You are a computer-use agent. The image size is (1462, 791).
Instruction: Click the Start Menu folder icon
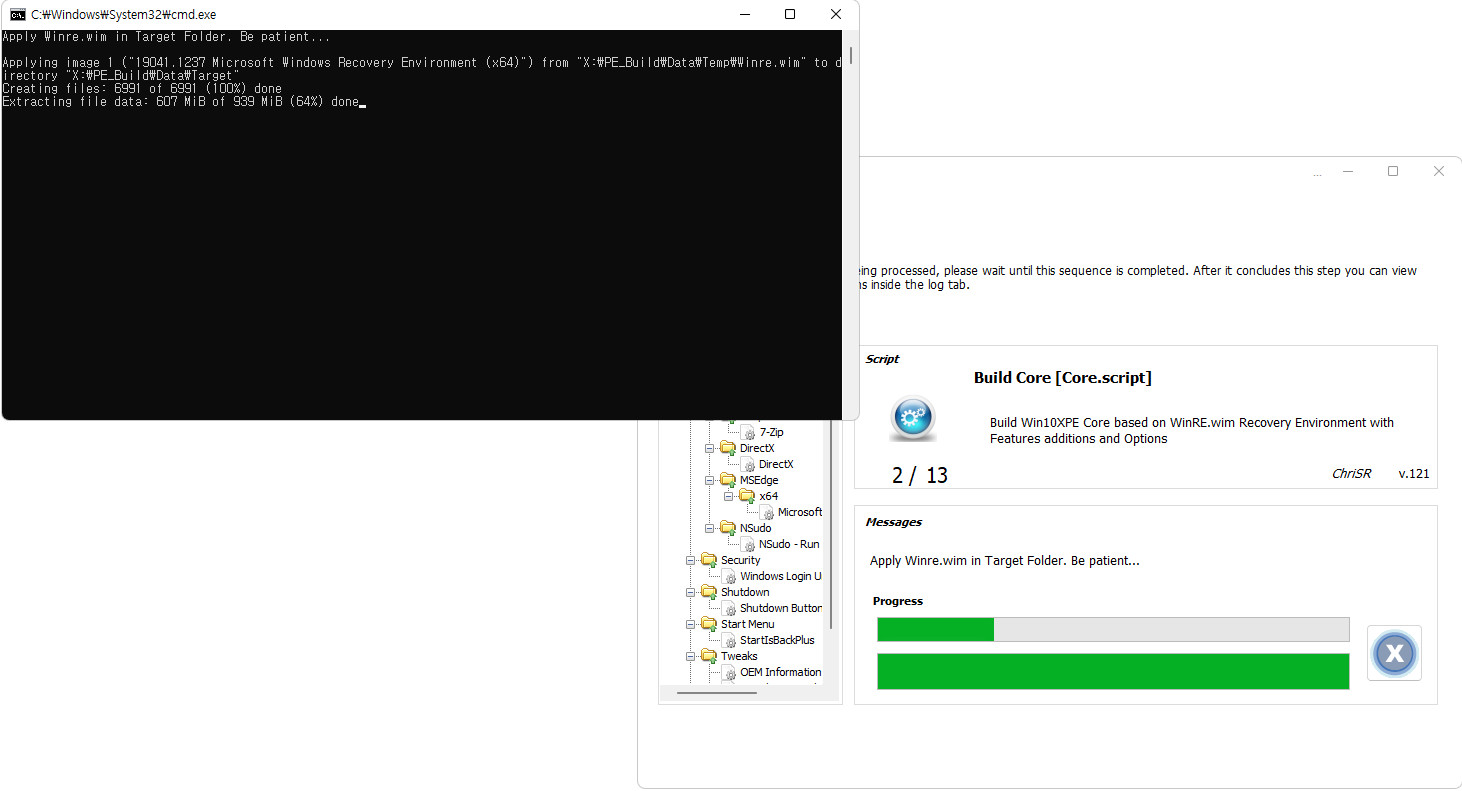point(709,624)
